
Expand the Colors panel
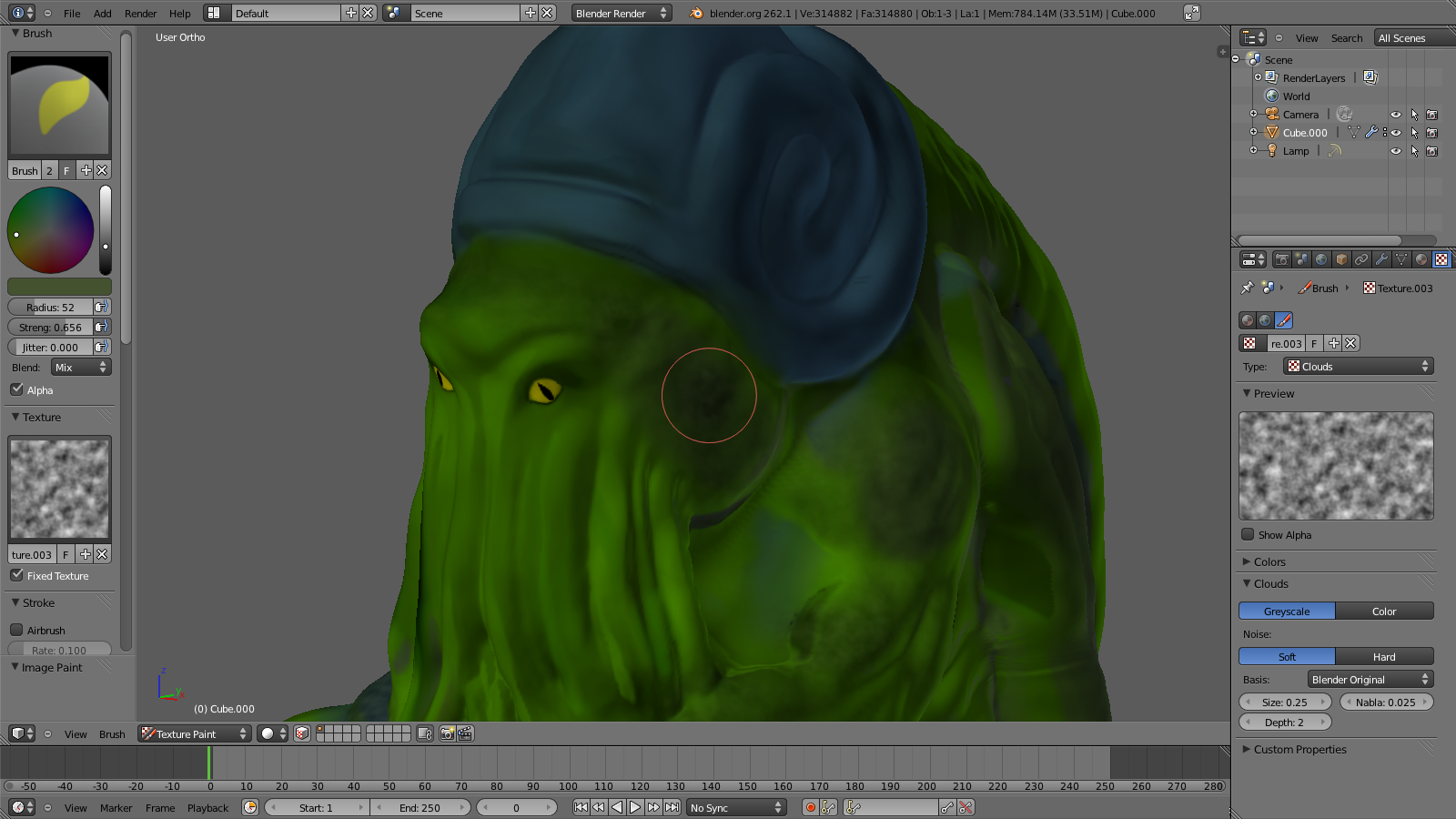[x=1269, y=561]
